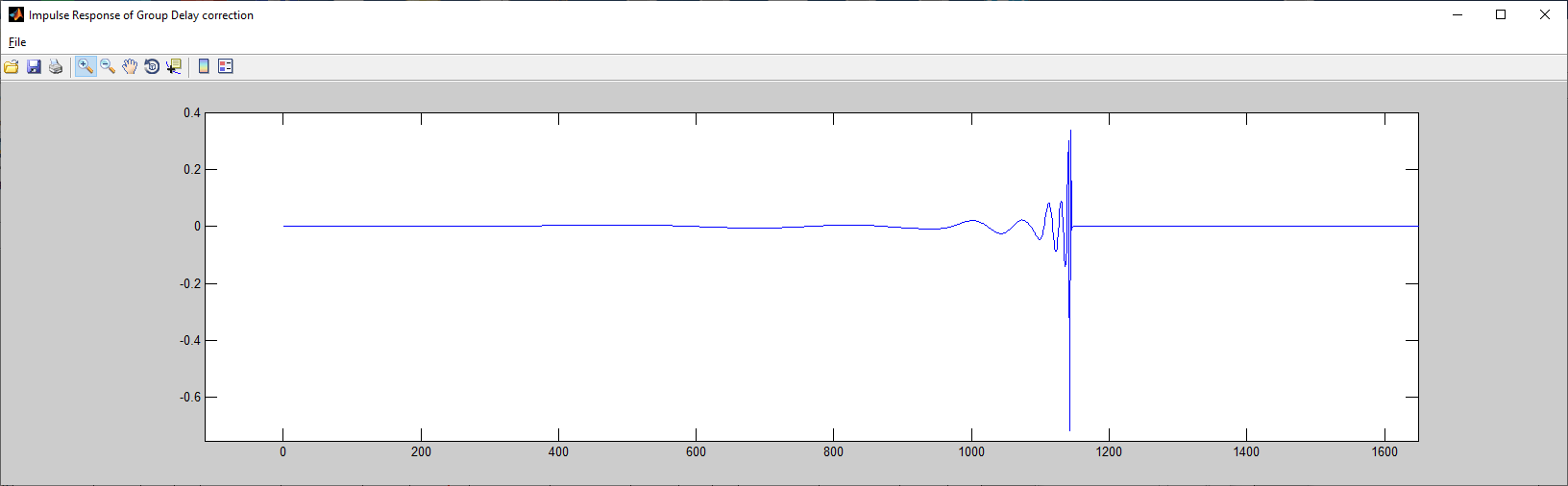Image resolution: width=1568 pixels, height=486 pixels.
Task: Toggle the Zoom In magnifier tool
Action: point(86,66)
